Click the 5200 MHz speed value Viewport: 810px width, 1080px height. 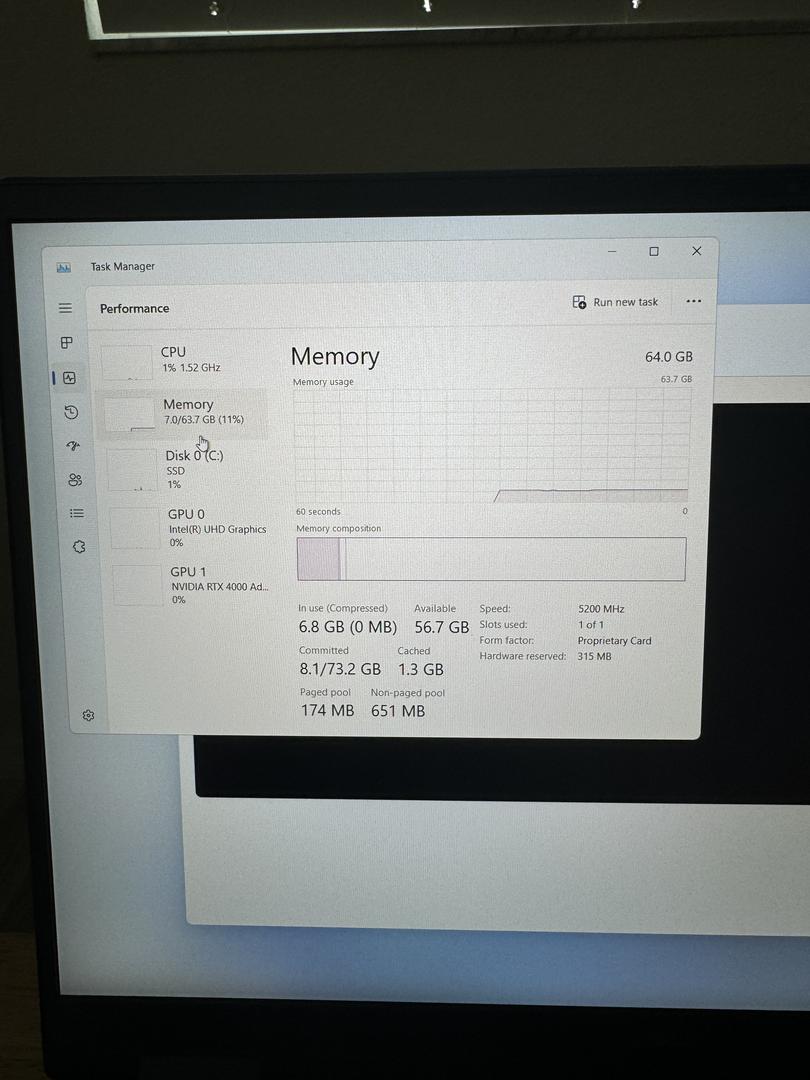[601, 609]
